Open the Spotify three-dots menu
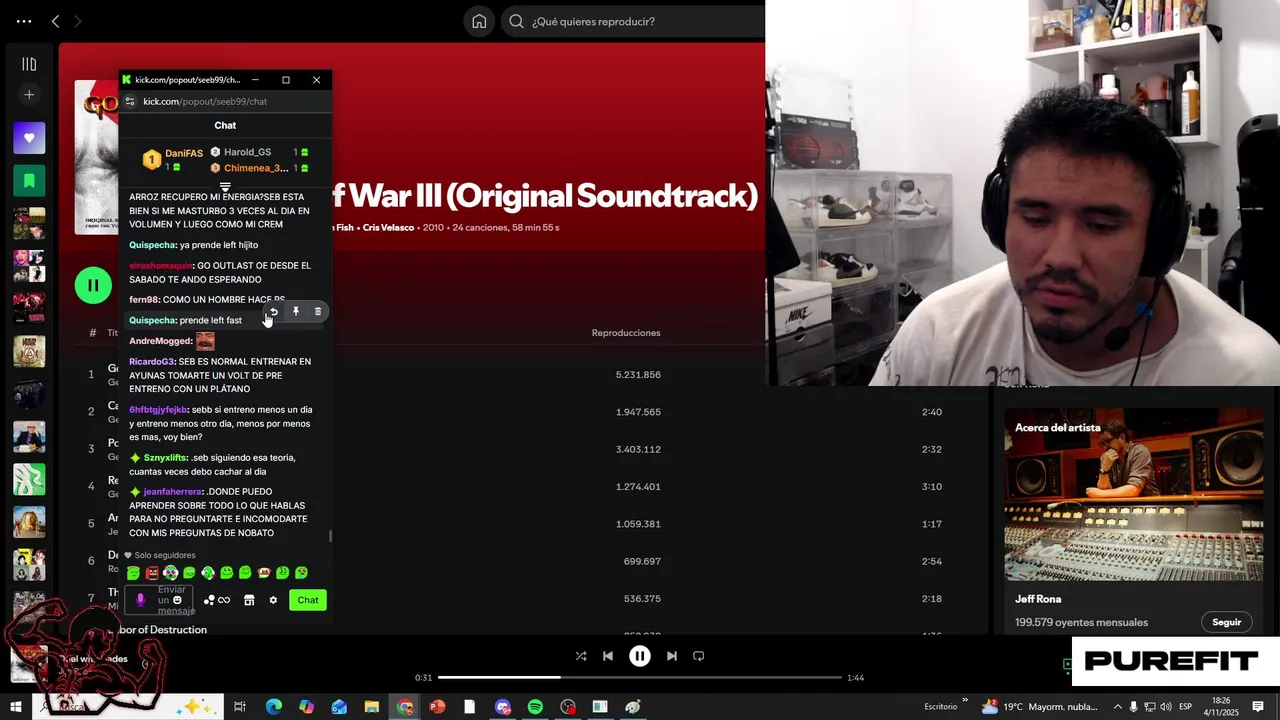This screenshot has width=1280, height=720. [24, 21]
